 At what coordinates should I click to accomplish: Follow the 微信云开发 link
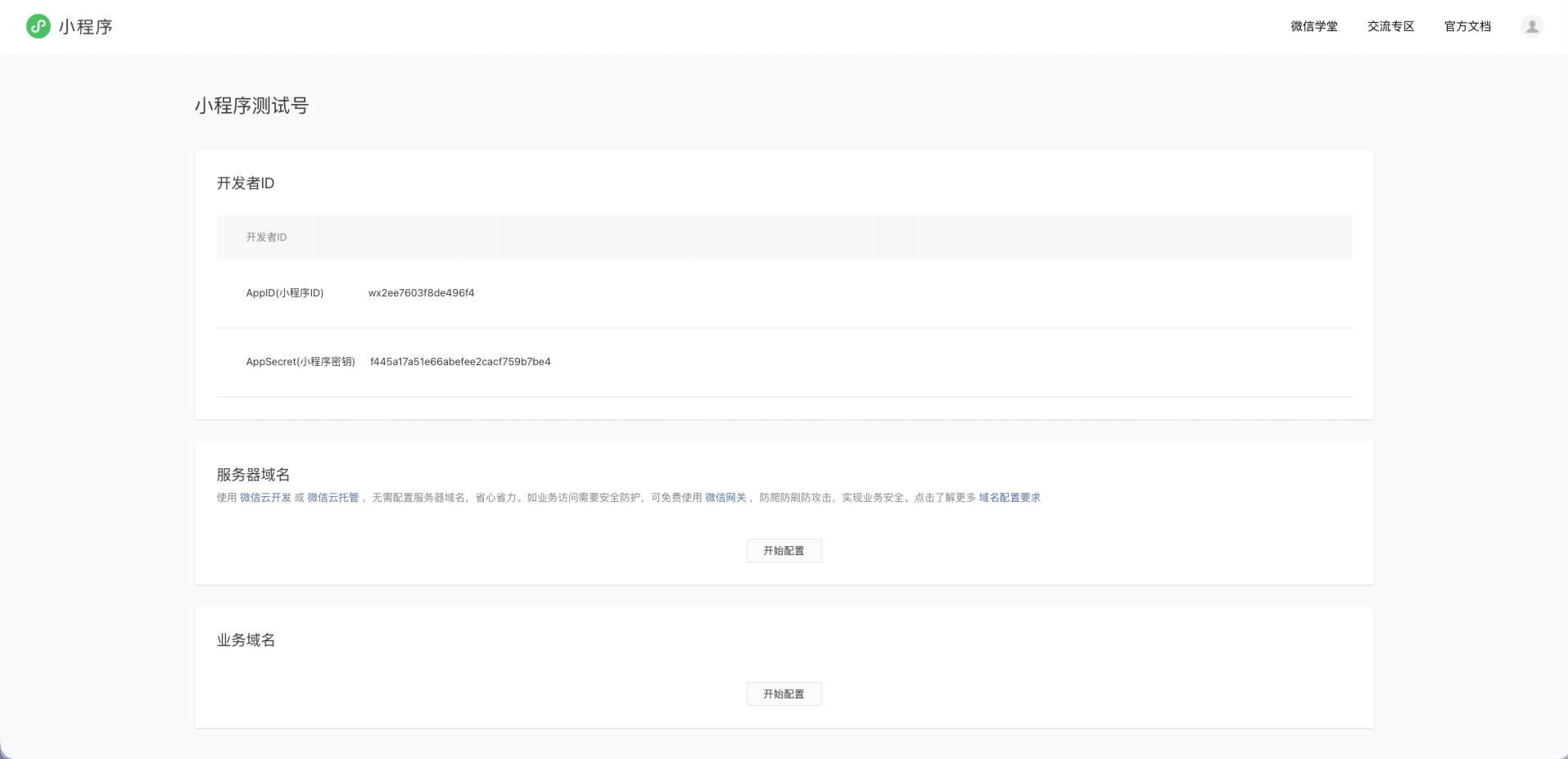pos(265,498)
